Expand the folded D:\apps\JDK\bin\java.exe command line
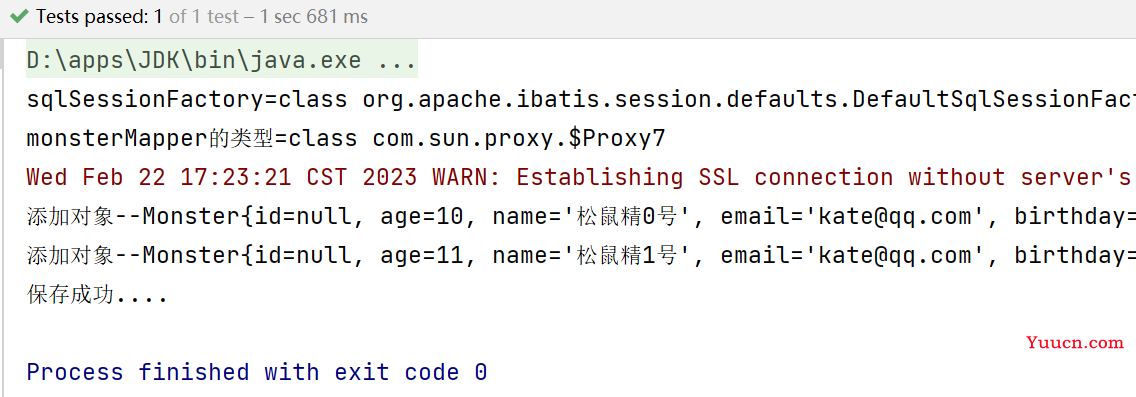The height and width of the screenshot is (397, 1136). (x=221, y=60)
